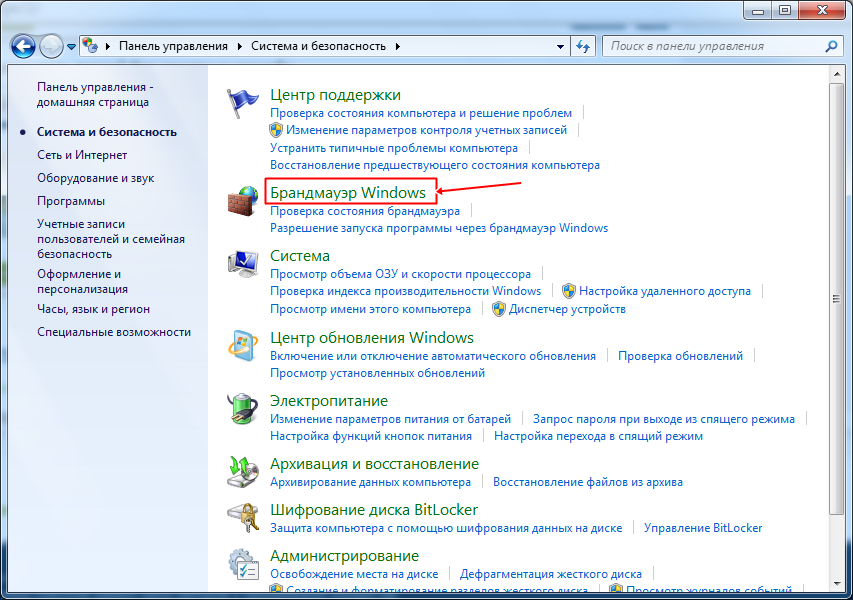Screen dimensions: 853x600
Task: Click the shield icon beside Изменение параметров контроля
Action: coord(276,130)
